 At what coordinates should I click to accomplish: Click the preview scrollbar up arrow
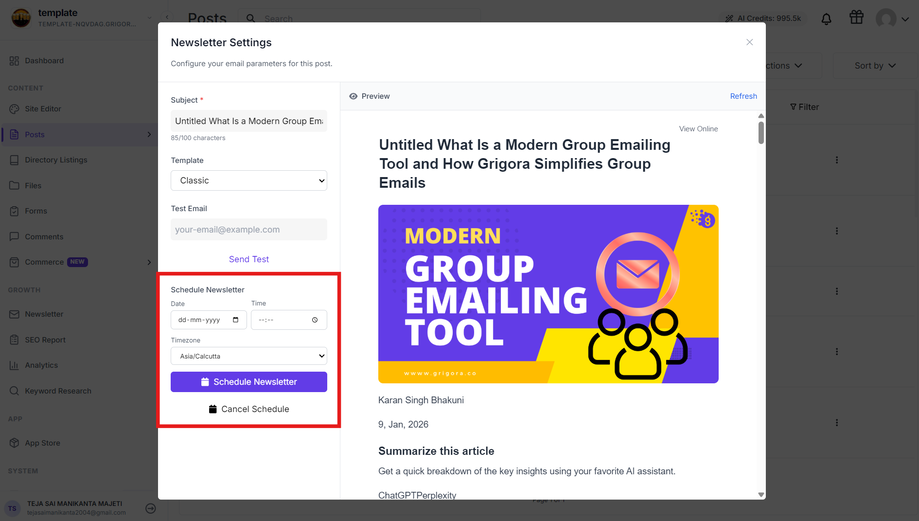pyautogui.click(x=761, y=116)
